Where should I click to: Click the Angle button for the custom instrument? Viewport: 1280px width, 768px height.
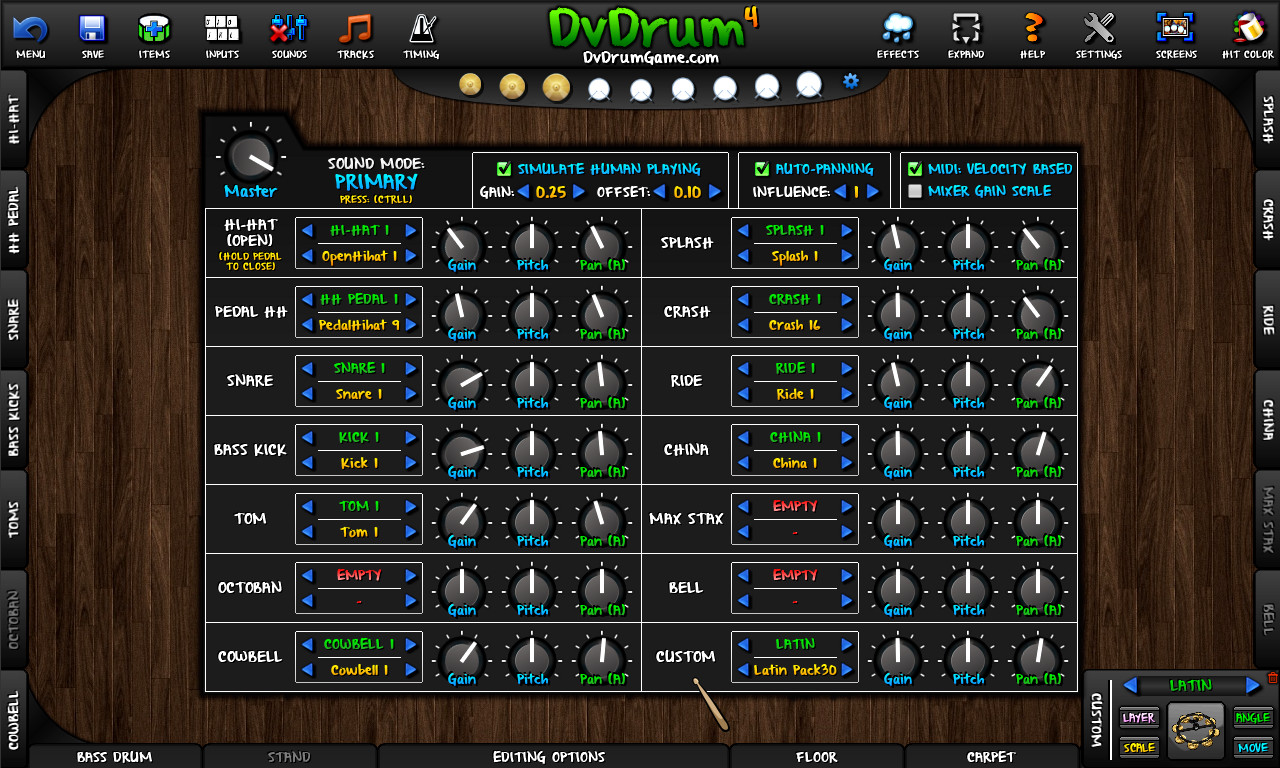pyautogui.click(x=1252, y=718)
